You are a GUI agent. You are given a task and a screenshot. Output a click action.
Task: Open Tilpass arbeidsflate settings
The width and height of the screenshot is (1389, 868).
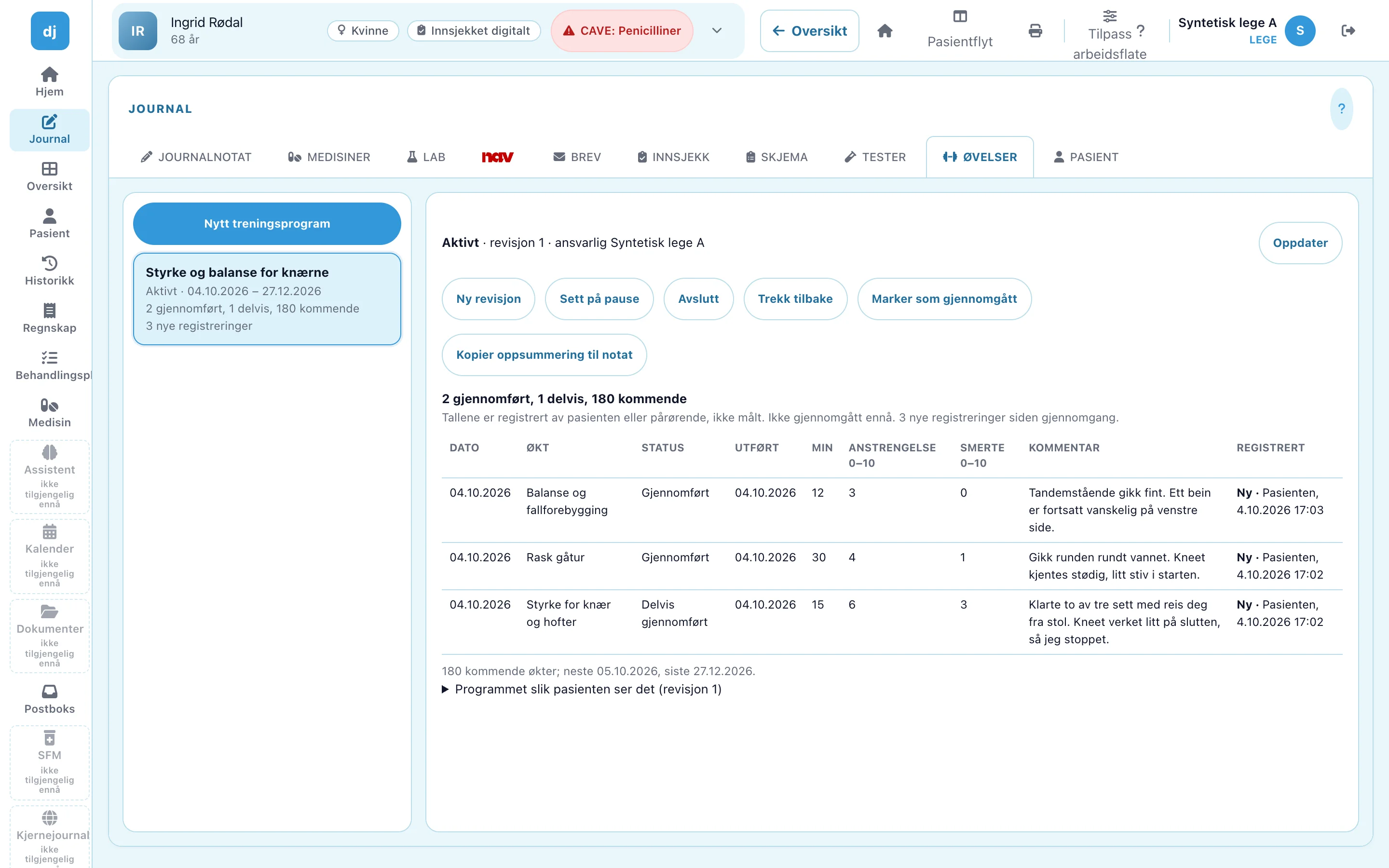(1109, 34)
